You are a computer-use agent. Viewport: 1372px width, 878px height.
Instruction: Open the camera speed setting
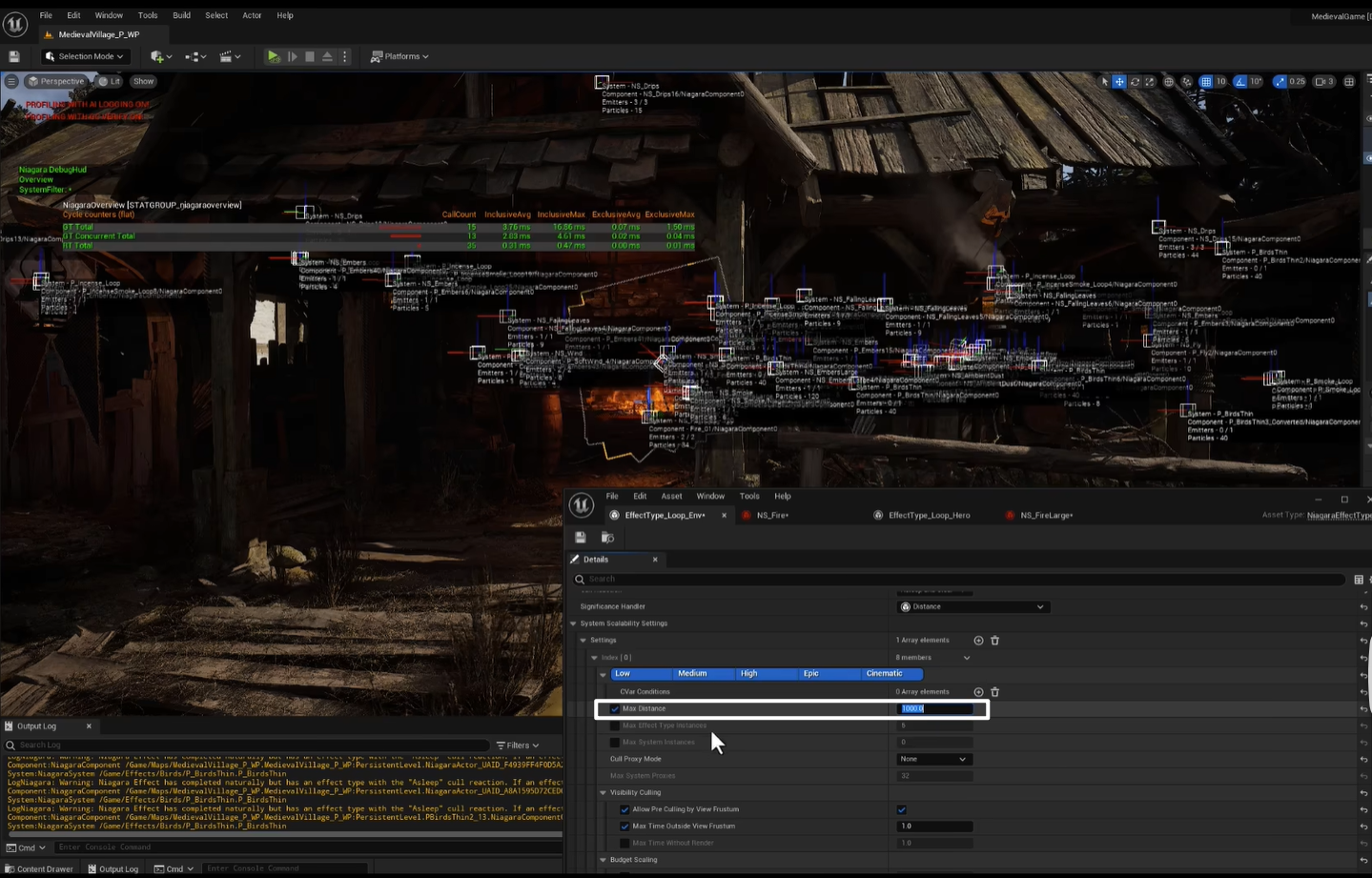(1324, 82)
